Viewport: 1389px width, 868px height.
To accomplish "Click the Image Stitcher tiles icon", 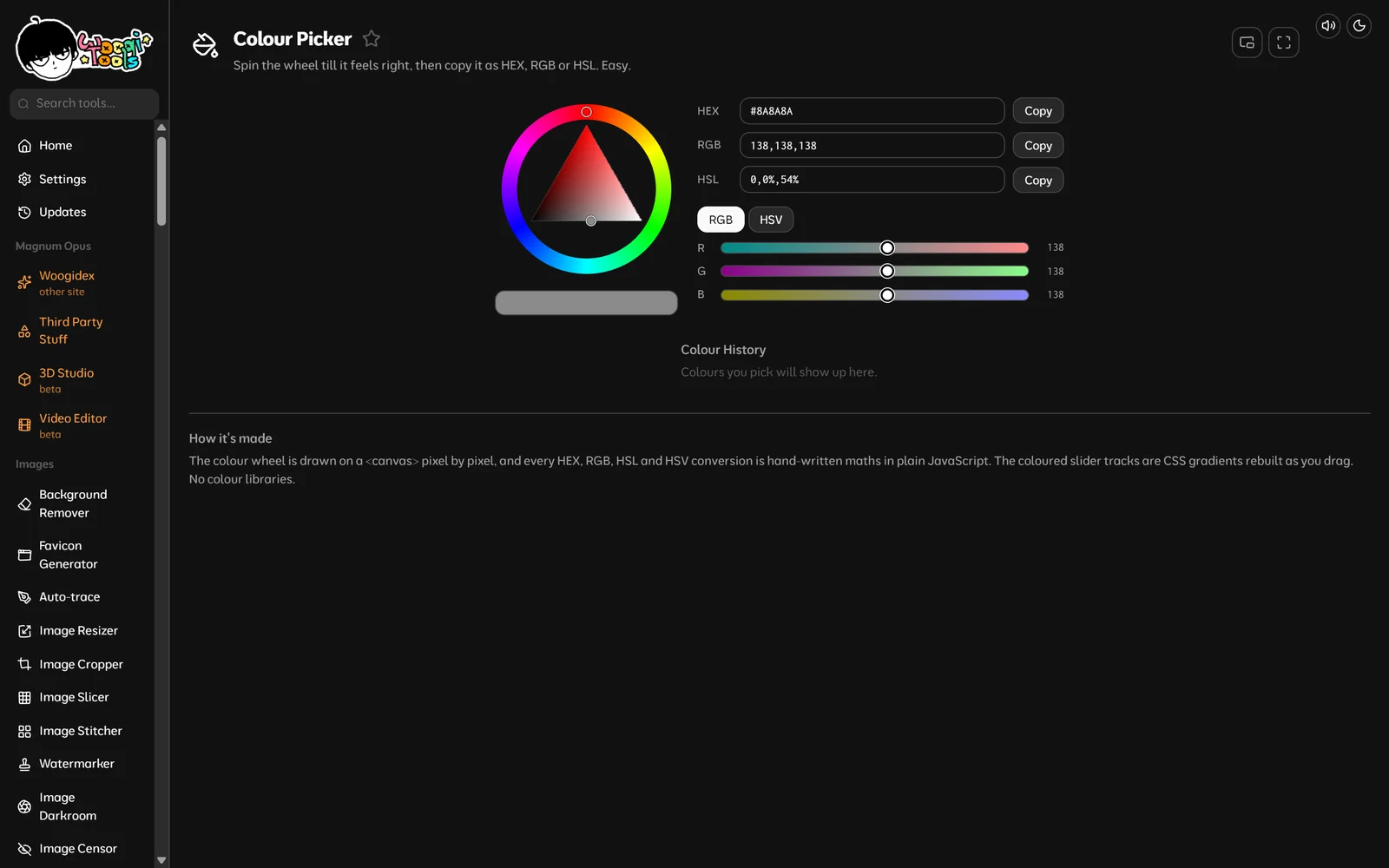I will pyautogui.click(x=24, y=732).
